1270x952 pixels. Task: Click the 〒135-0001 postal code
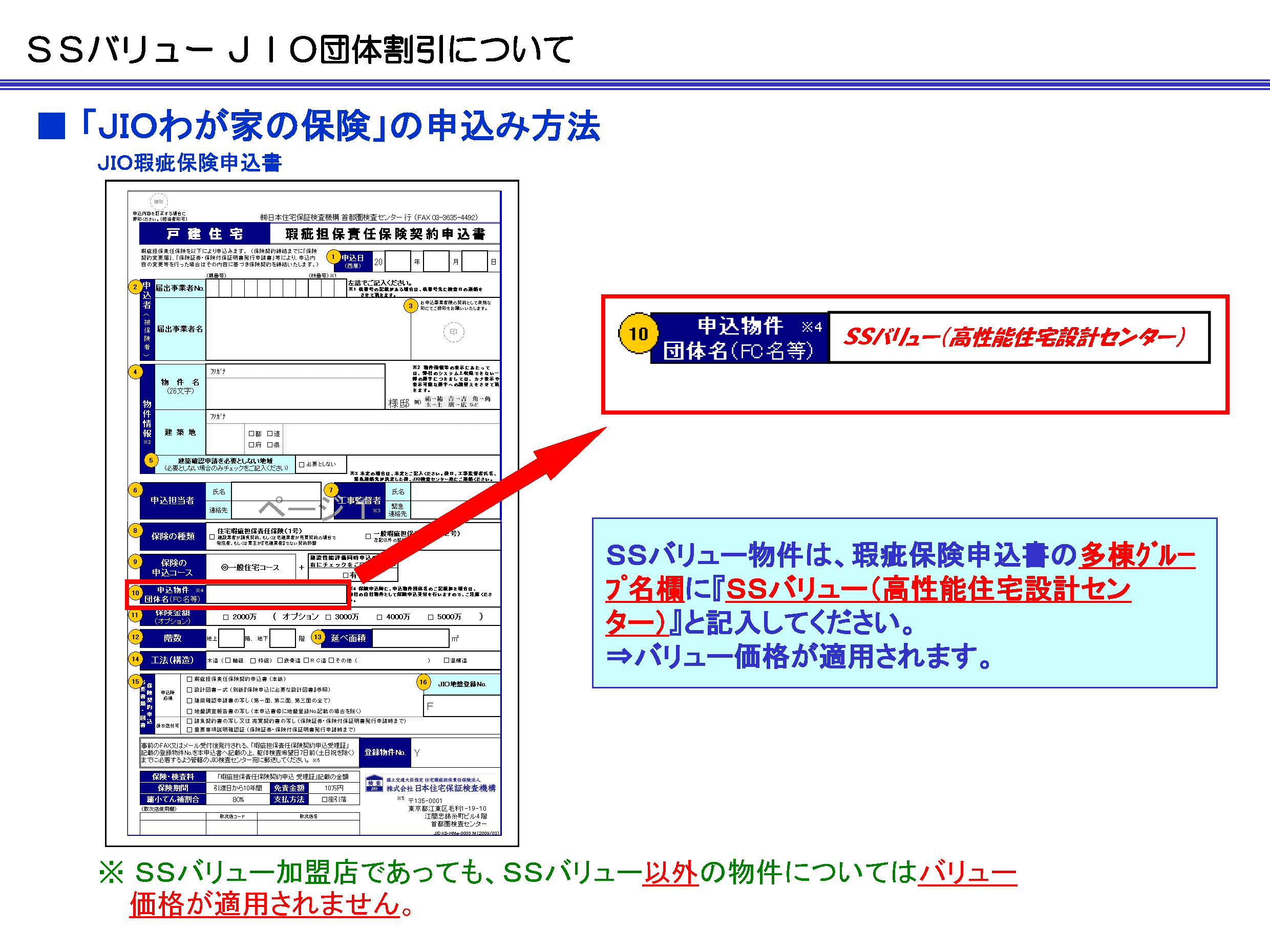(425, 801)
